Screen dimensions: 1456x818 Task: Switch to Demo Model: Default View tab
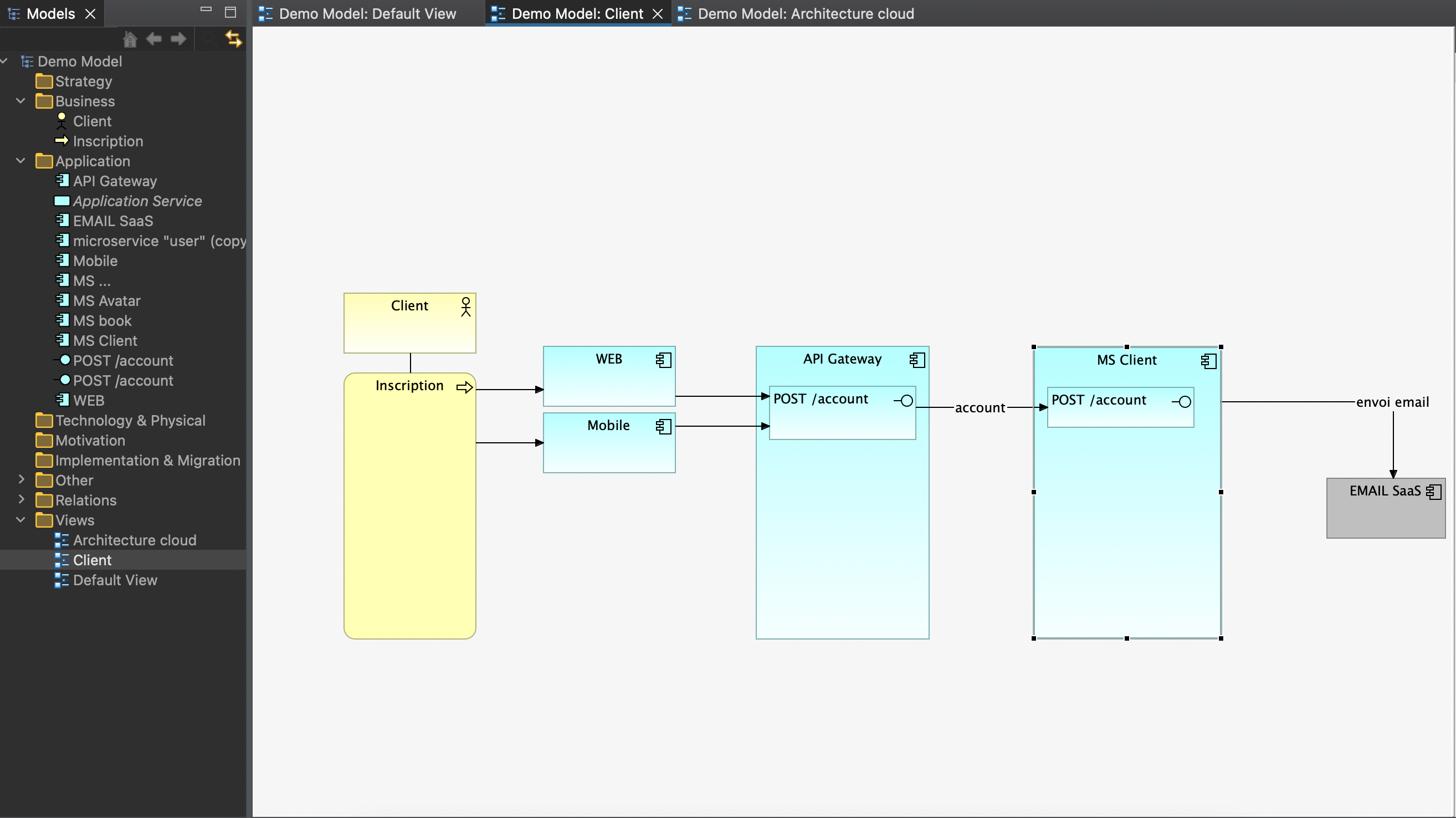(367, 13)
